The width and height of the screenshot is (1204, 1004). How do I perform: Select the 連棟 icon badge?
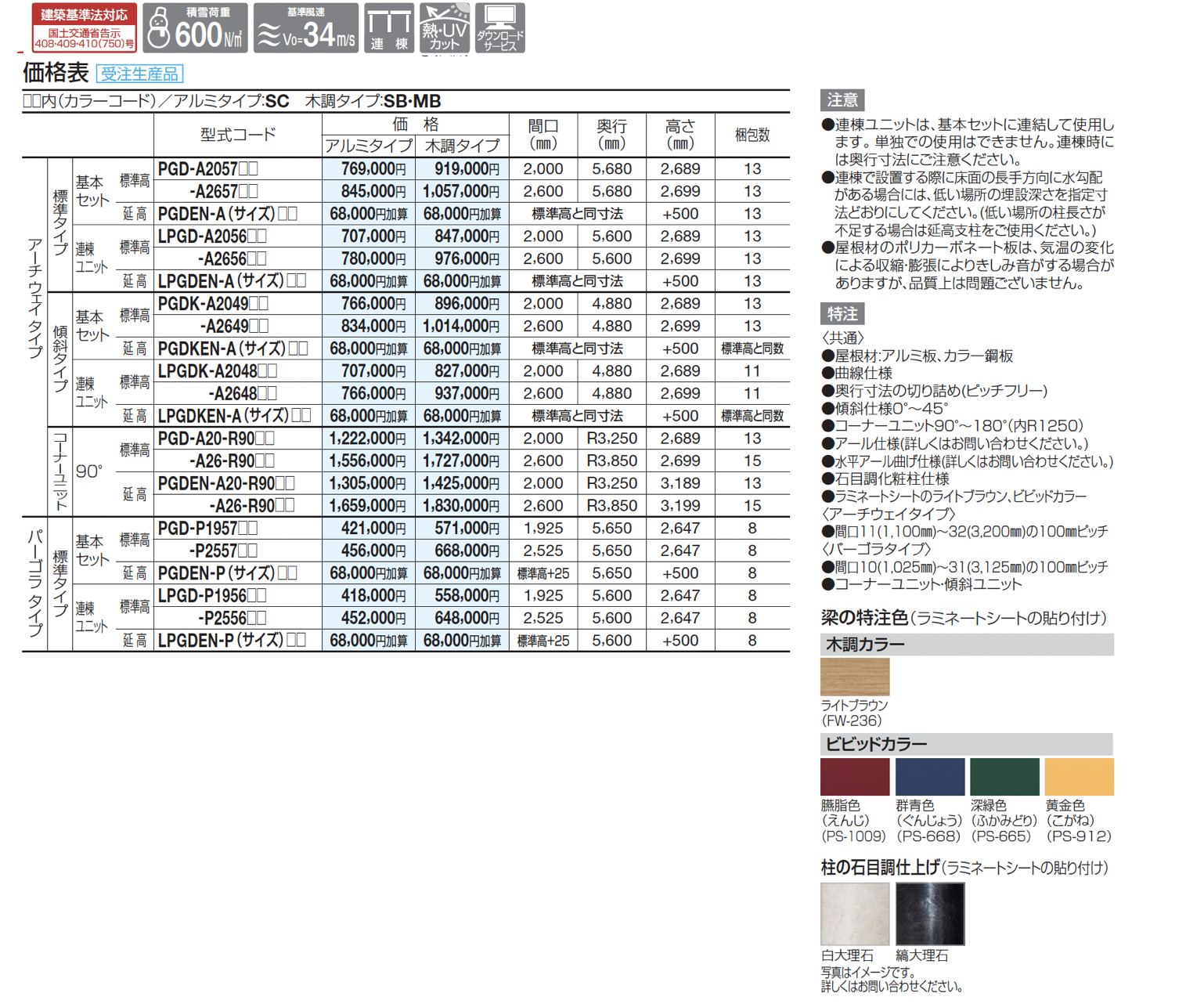pos(389,27)
